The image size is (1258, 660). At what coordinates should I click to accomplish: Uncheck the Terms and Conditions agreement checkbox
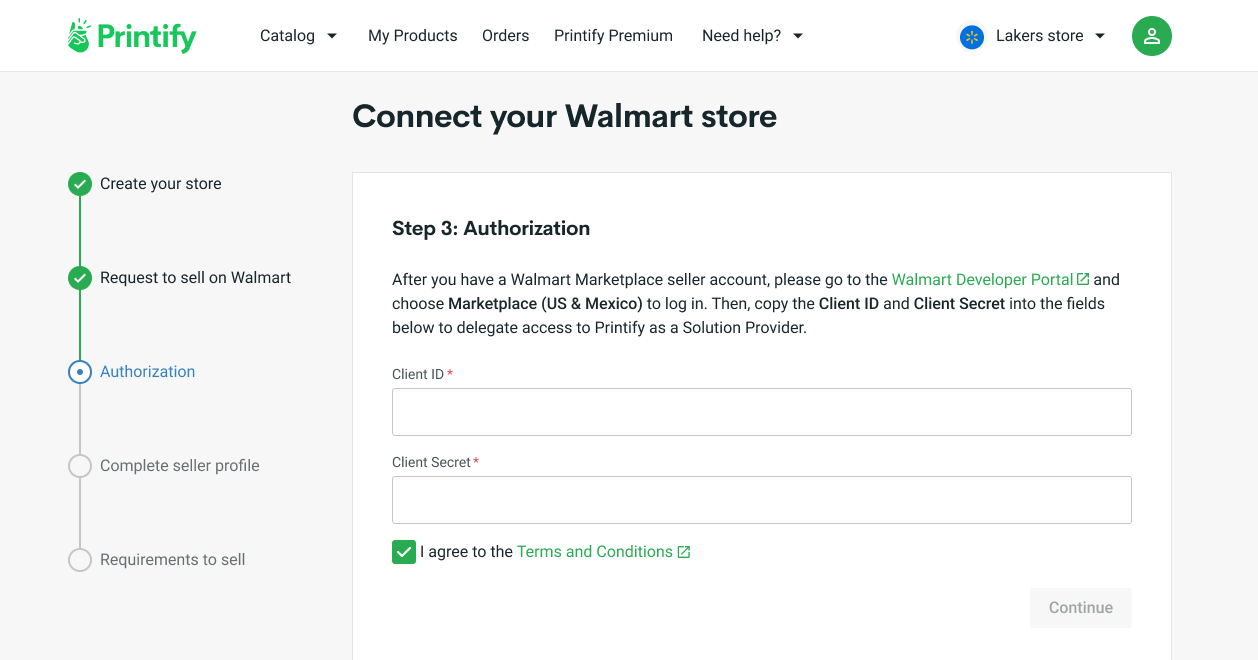point(403,551)
